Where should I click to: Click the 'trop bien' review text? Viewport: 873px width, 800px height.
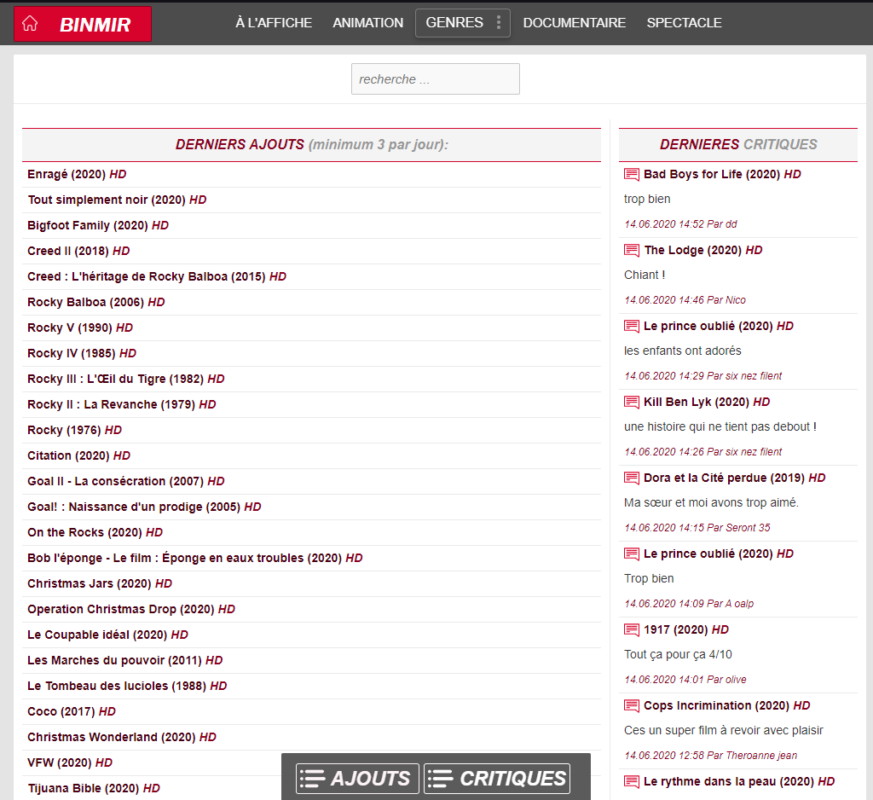click(647, 199)
